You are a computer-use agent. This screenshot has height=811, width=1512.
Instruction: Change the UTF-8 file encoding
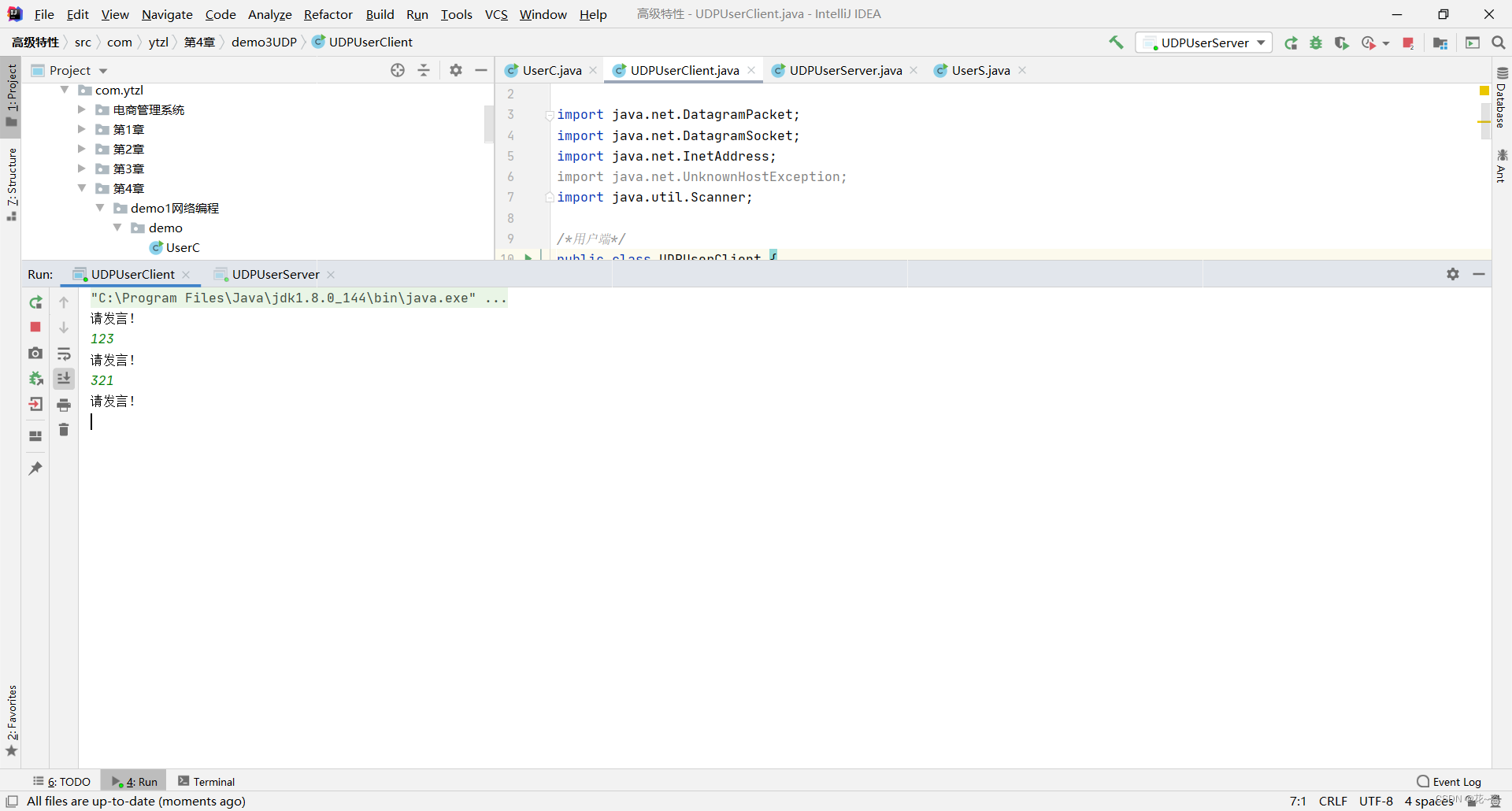(1376, 801)
